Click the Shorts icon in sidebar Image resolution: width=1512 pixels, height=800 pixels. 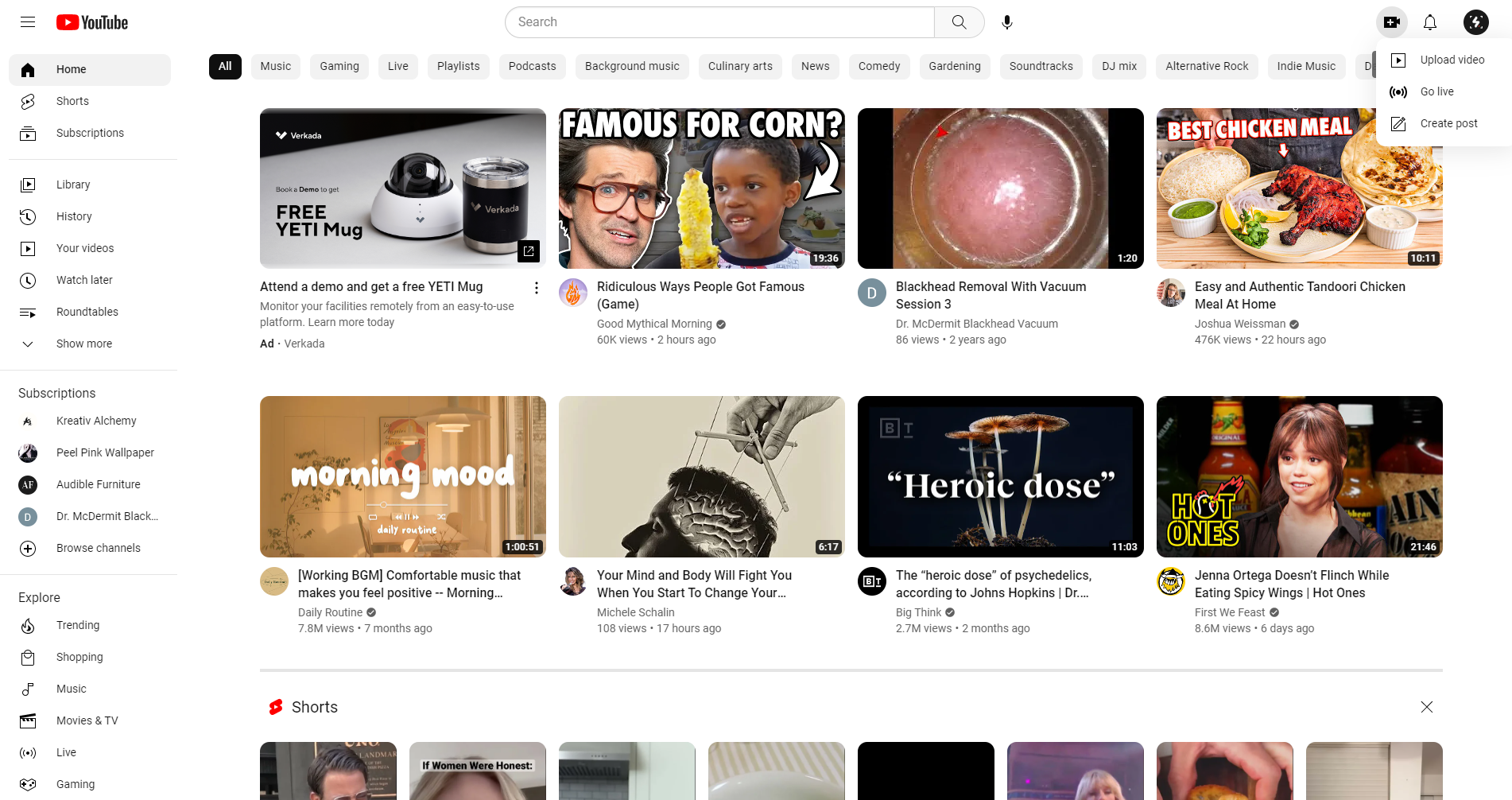[x=28, y=102]
